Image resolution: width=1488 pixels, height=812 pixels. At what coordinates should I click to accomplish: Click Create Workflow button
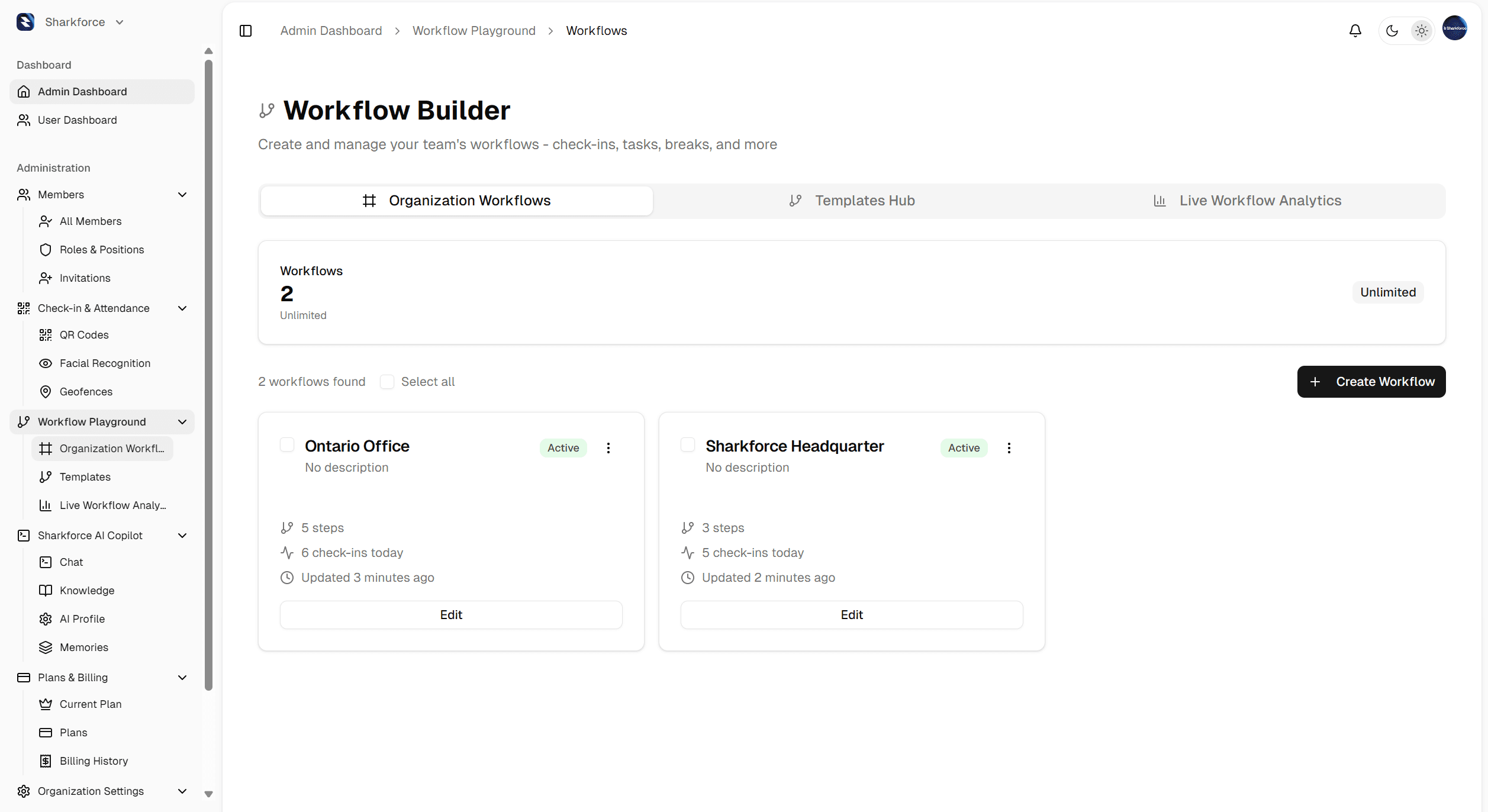(x=1371, y=382)
